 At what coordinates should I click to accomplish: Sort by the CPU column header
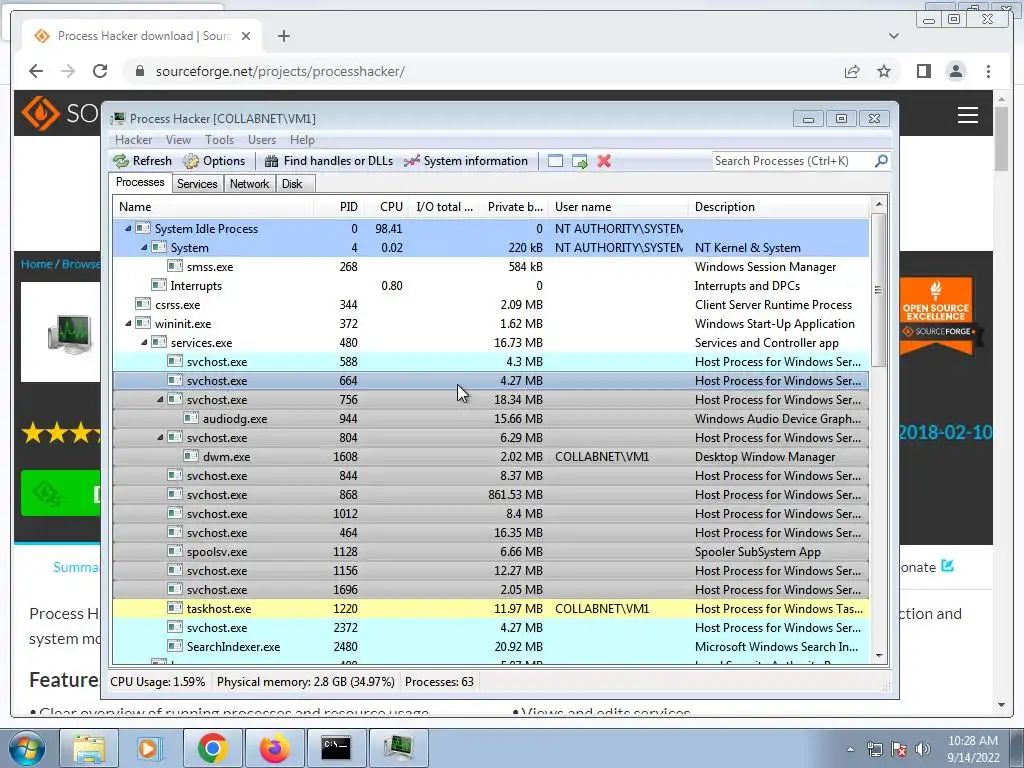(x=386, y=207)
